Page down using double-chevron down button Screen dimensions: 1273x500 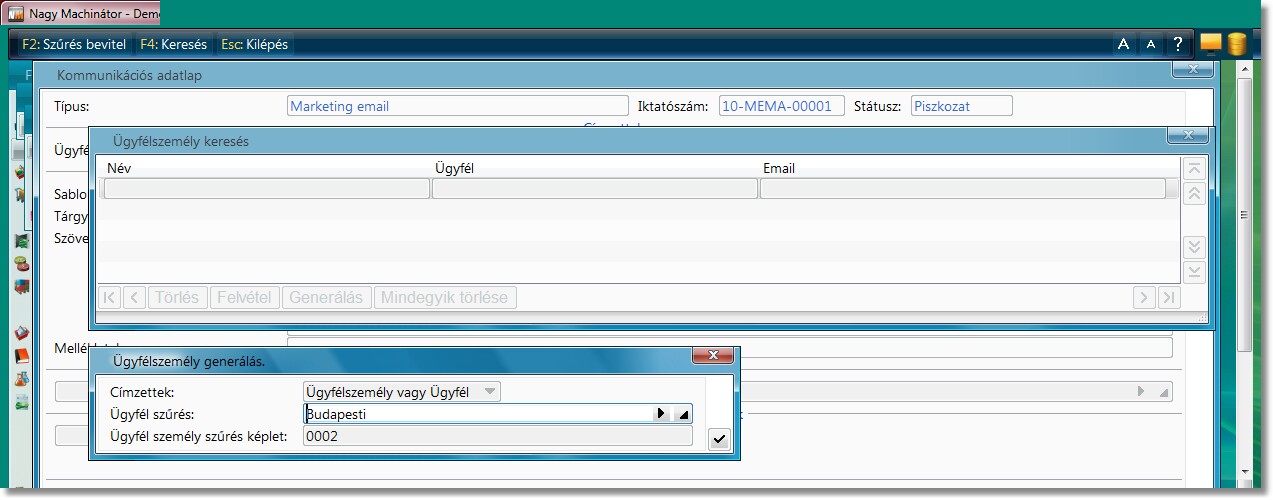coord(1194,247)
